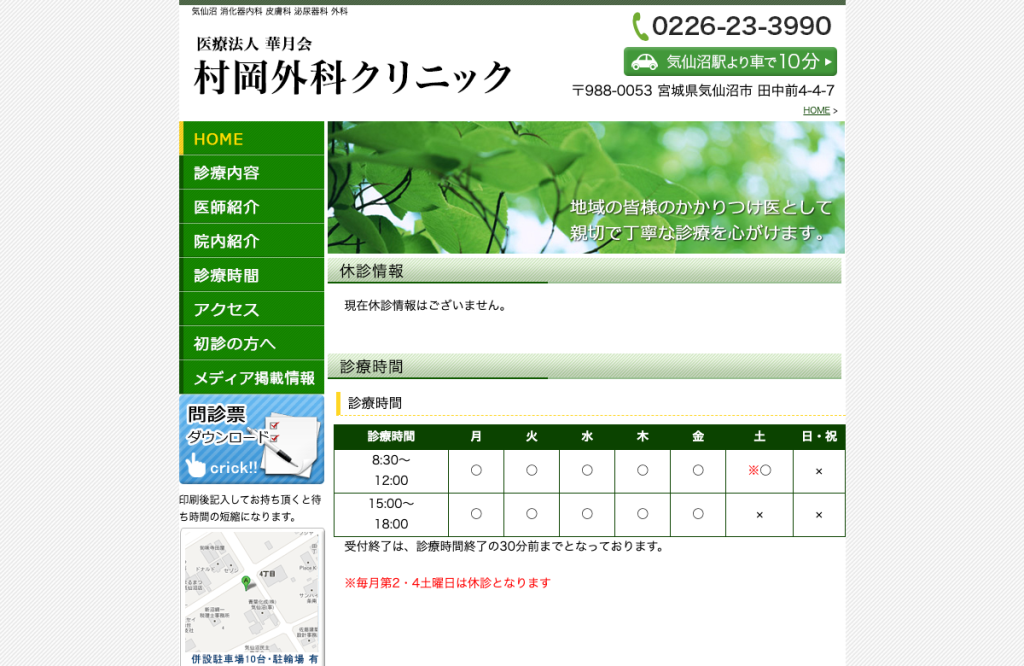Image resolution: width=1024 pixels, height=666 pixels.
Task: Click the × in Saturday afternoon cell
Action: coord(760,515)
